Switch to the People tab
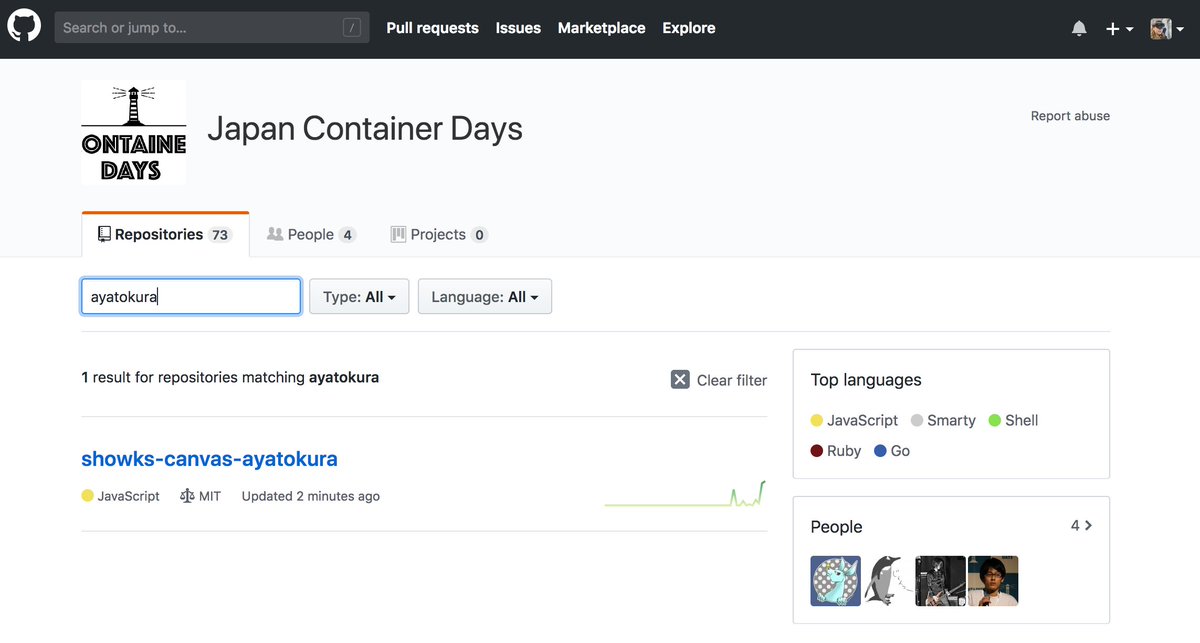 (x=311, y=235)
